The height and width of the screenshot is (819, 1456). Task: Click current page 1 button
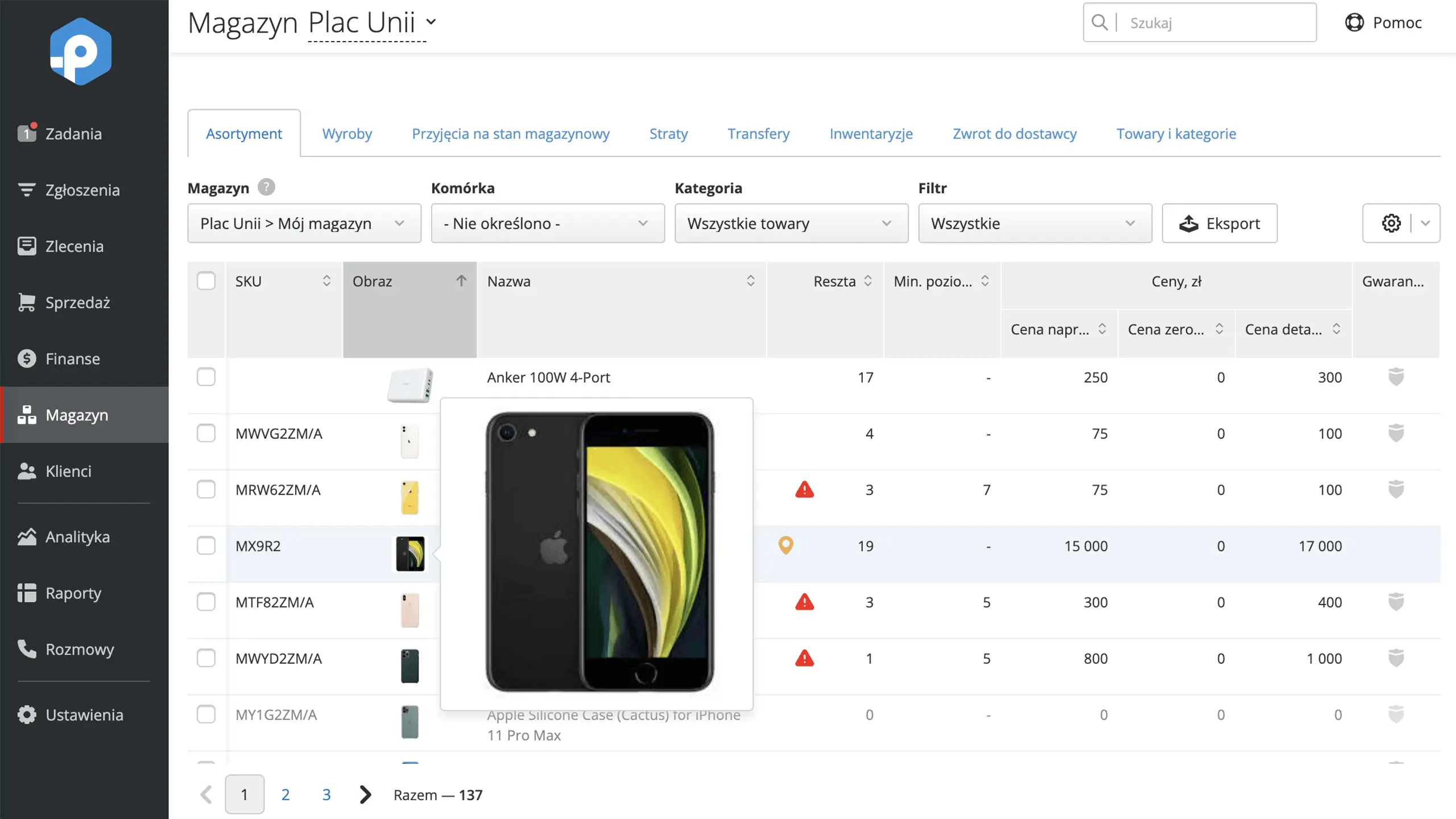pos(245,794)
